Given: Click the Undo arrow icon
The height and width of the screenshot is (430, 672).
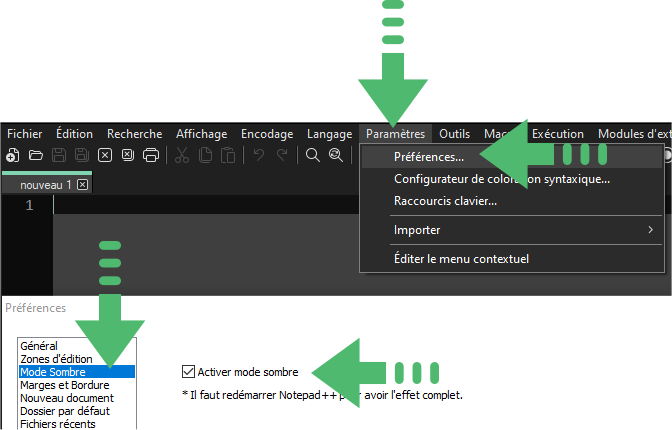Looking at the screenshot, I should [258, 155].
